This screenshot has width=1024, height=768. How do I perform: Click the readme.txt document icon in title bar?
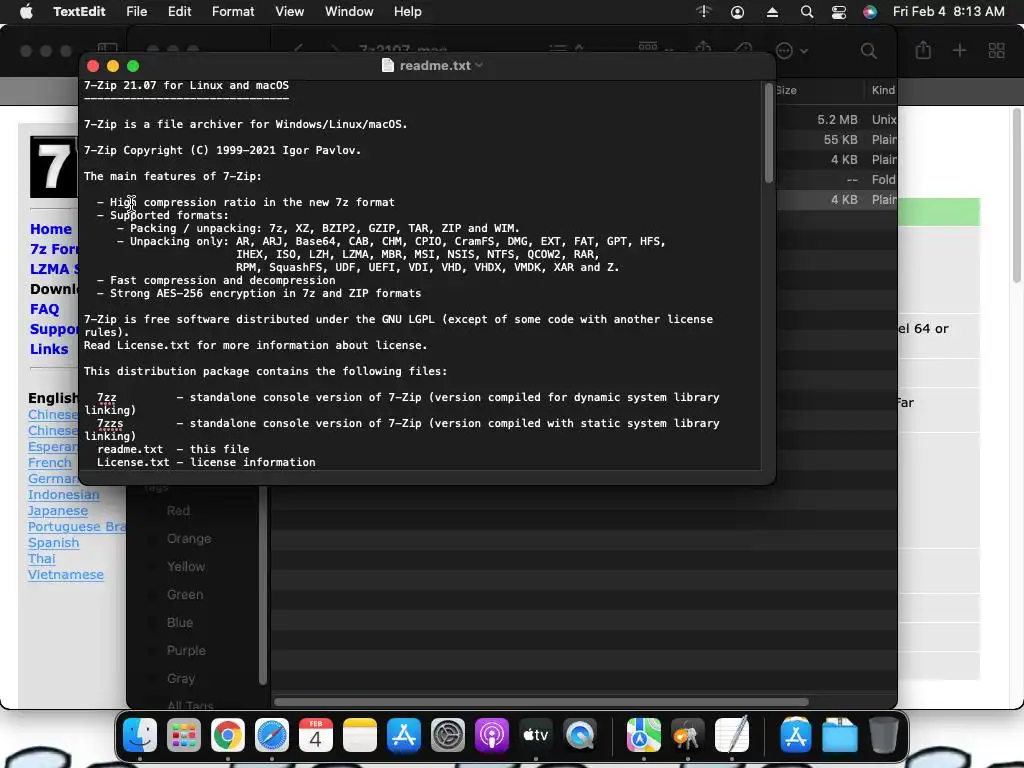[388, 65]
